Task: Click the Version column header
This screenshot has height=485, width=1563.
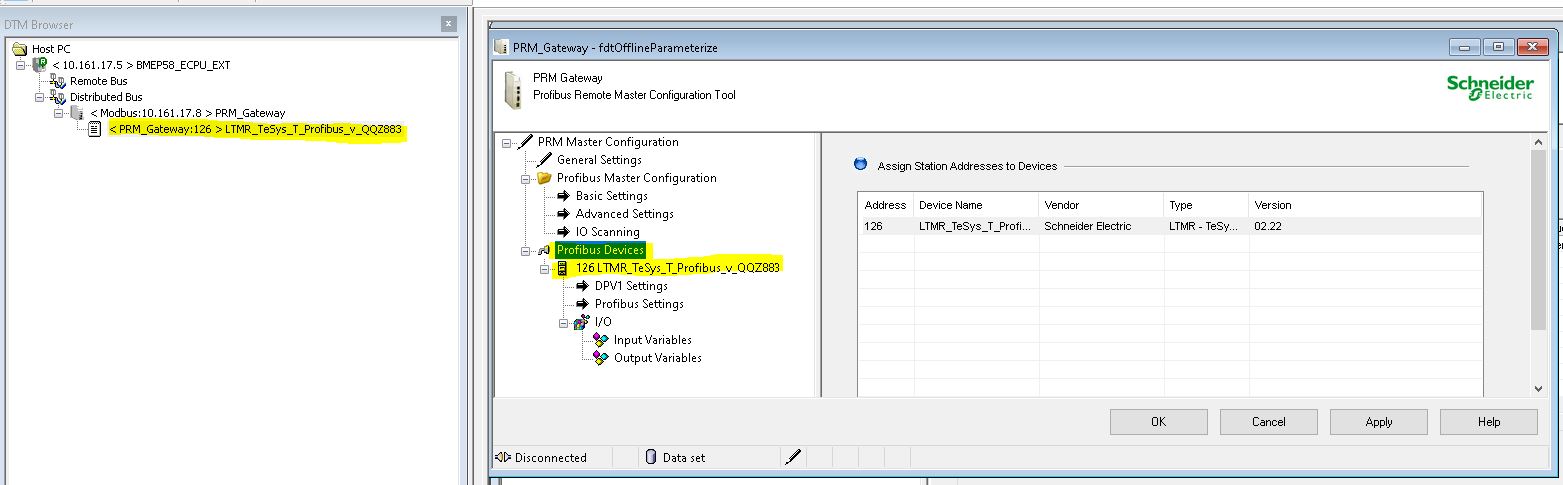Action: pos(1366,205)
